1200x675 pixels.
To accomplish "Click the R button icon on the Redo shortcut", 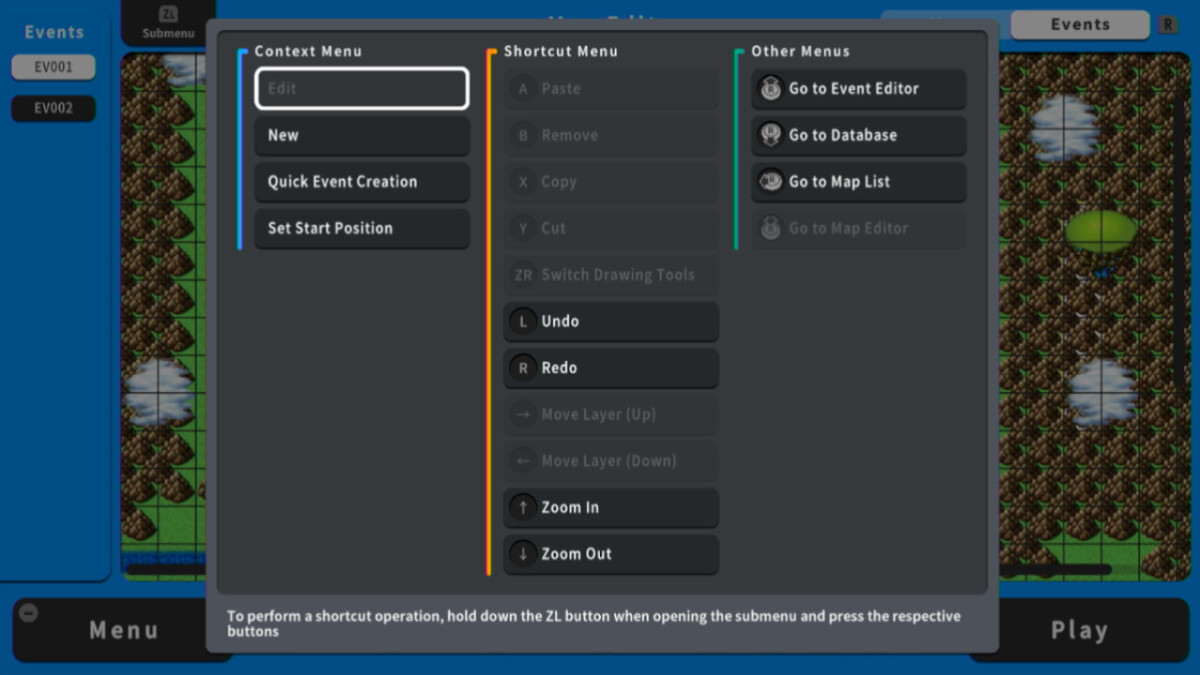I will (x=522, y=368).
